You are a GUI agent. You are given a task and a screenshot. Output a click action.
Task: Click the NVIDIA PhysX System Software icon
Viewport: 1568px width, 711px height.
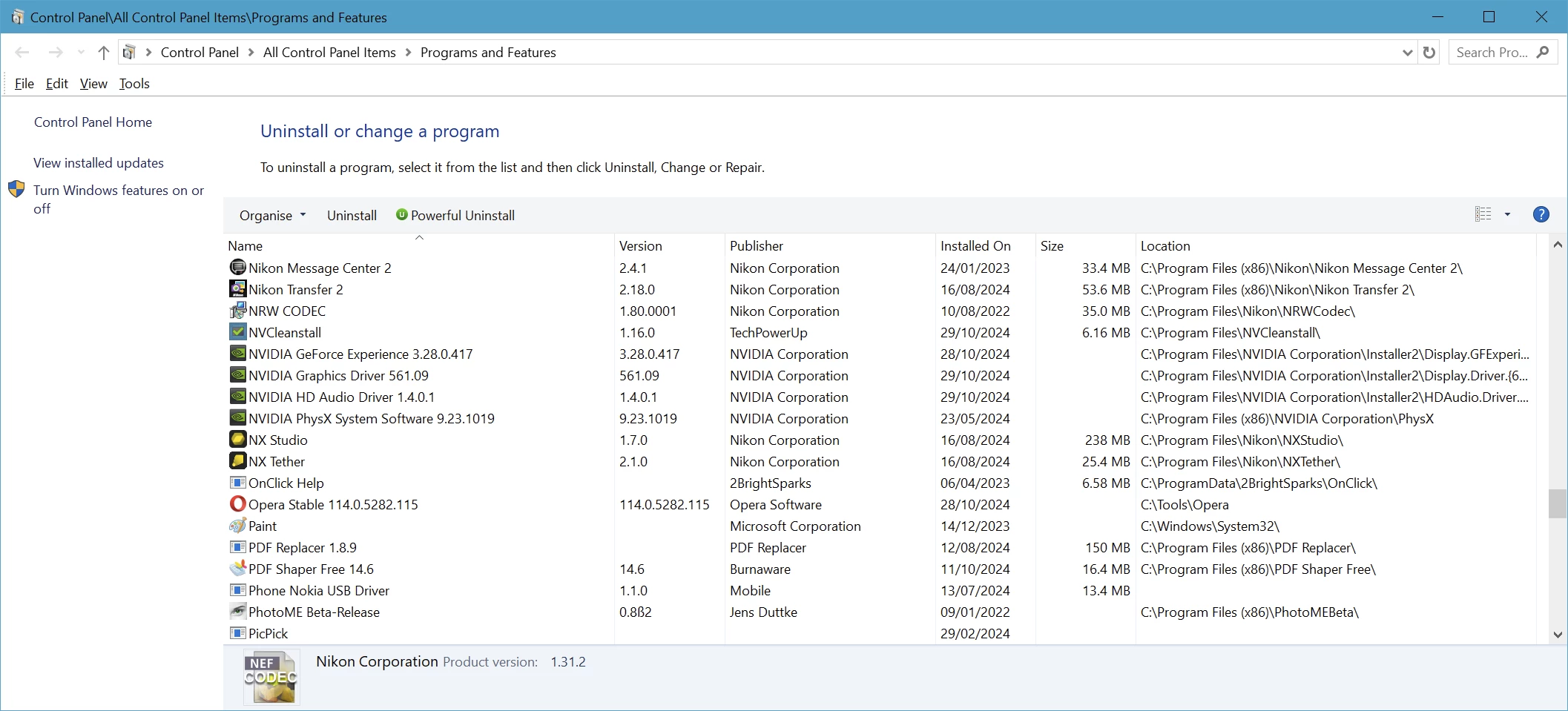coord(237,418)
